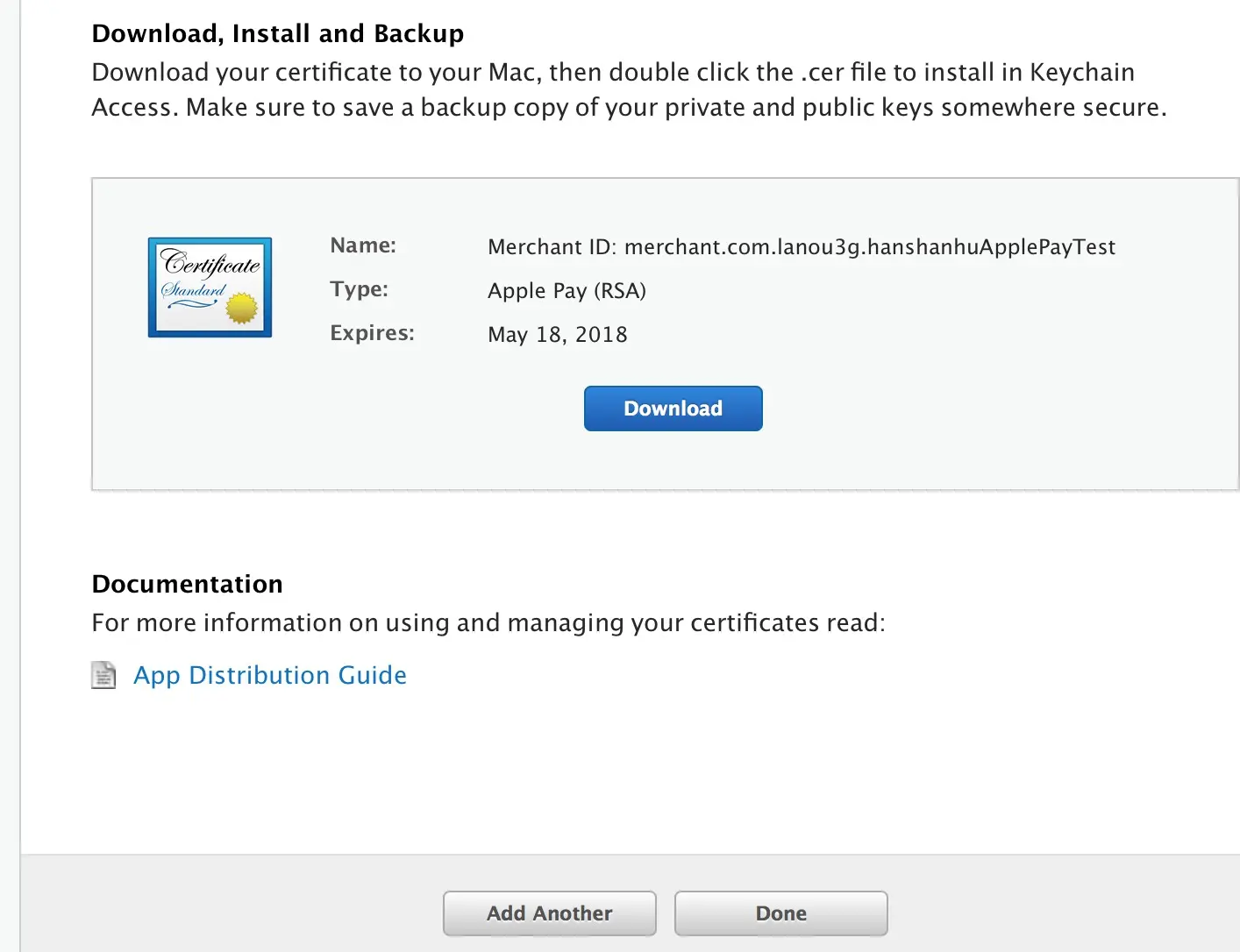1240x952 pixels.
Task: Click the May 18, 2018 expiry date
Action: point(557,335)
